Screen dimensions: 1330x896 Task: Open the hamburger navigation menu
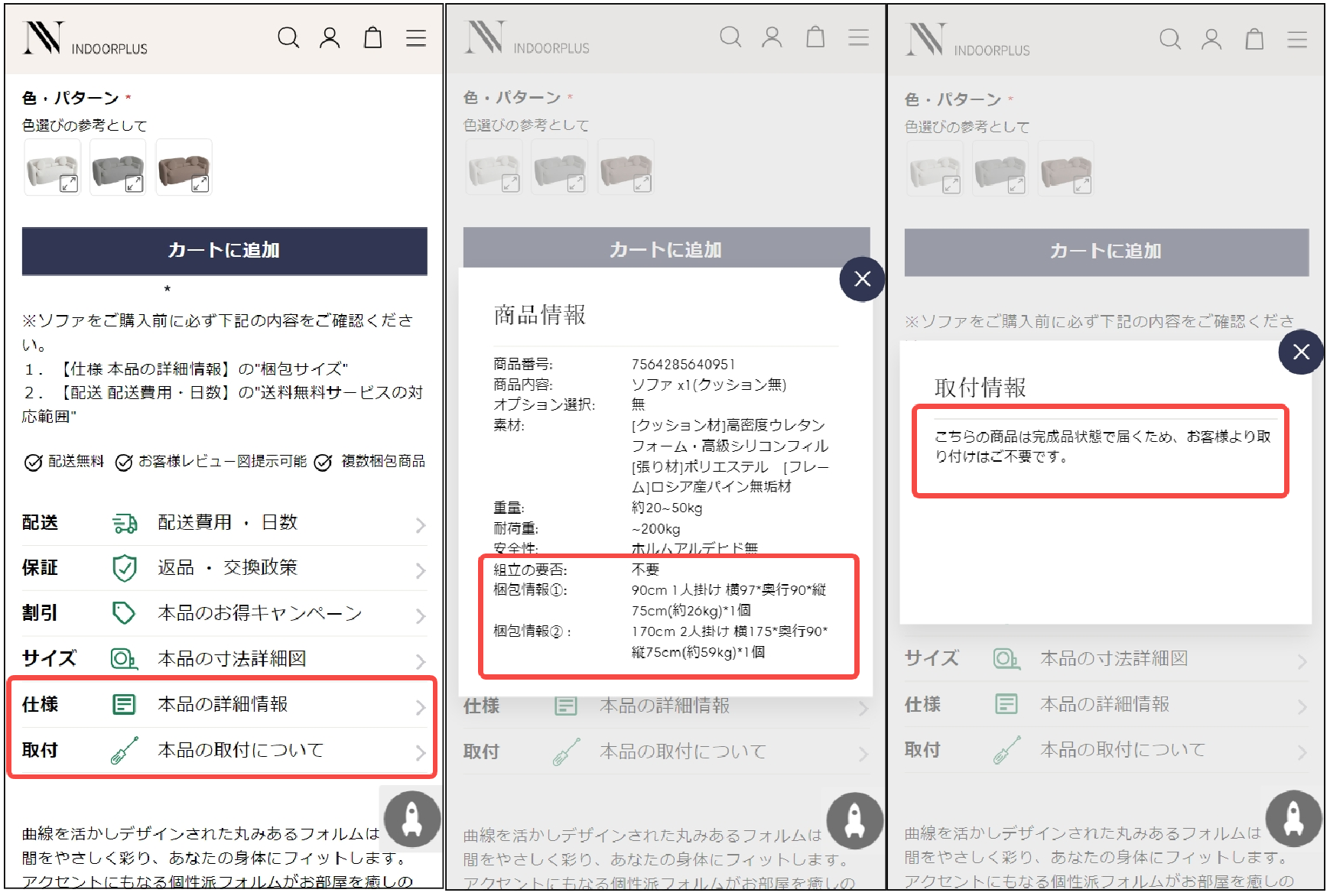[415, 37]
